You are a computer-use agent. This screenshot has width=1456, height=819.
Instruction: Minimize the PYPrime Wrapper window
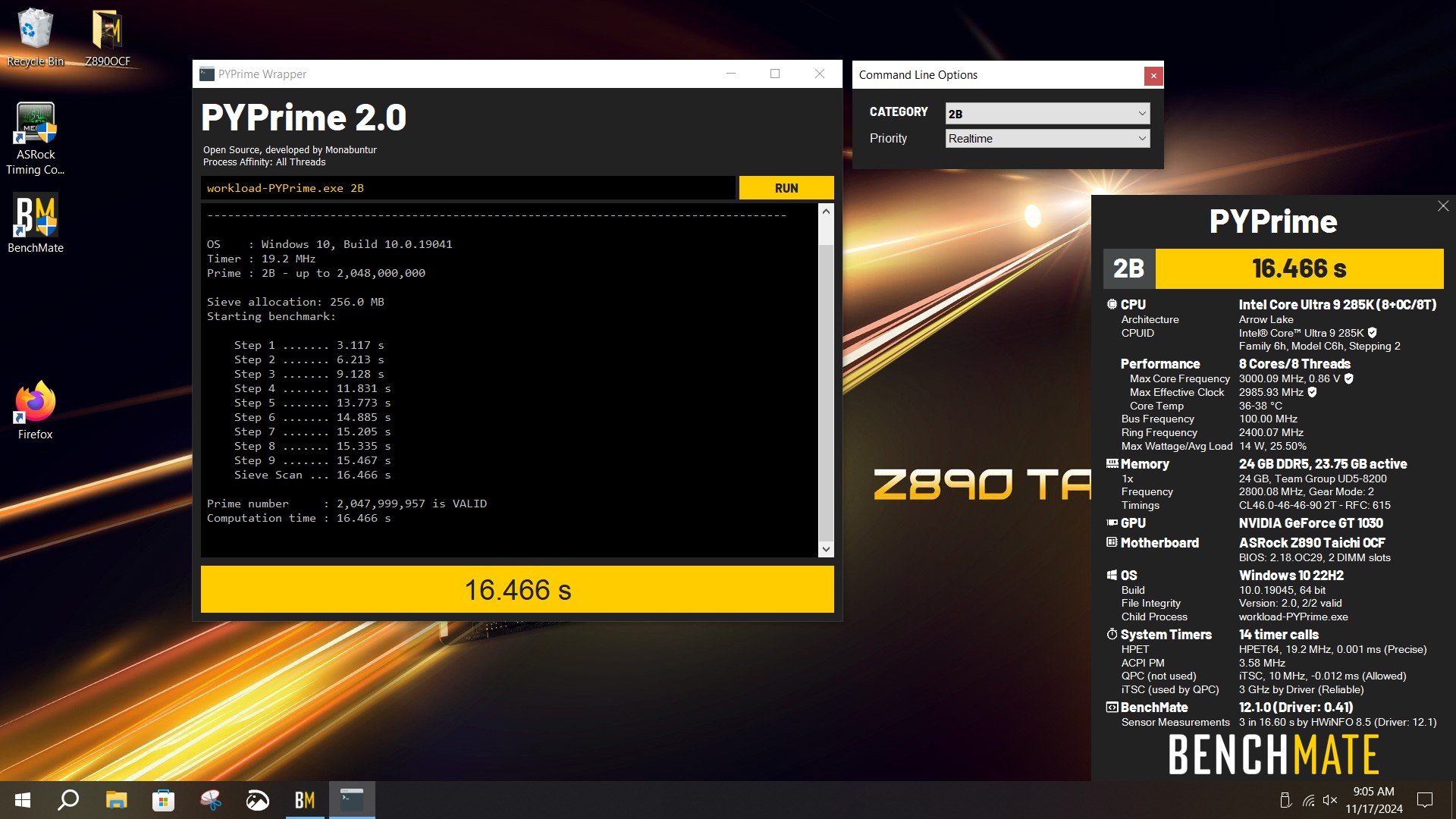(x=731, y=74)
